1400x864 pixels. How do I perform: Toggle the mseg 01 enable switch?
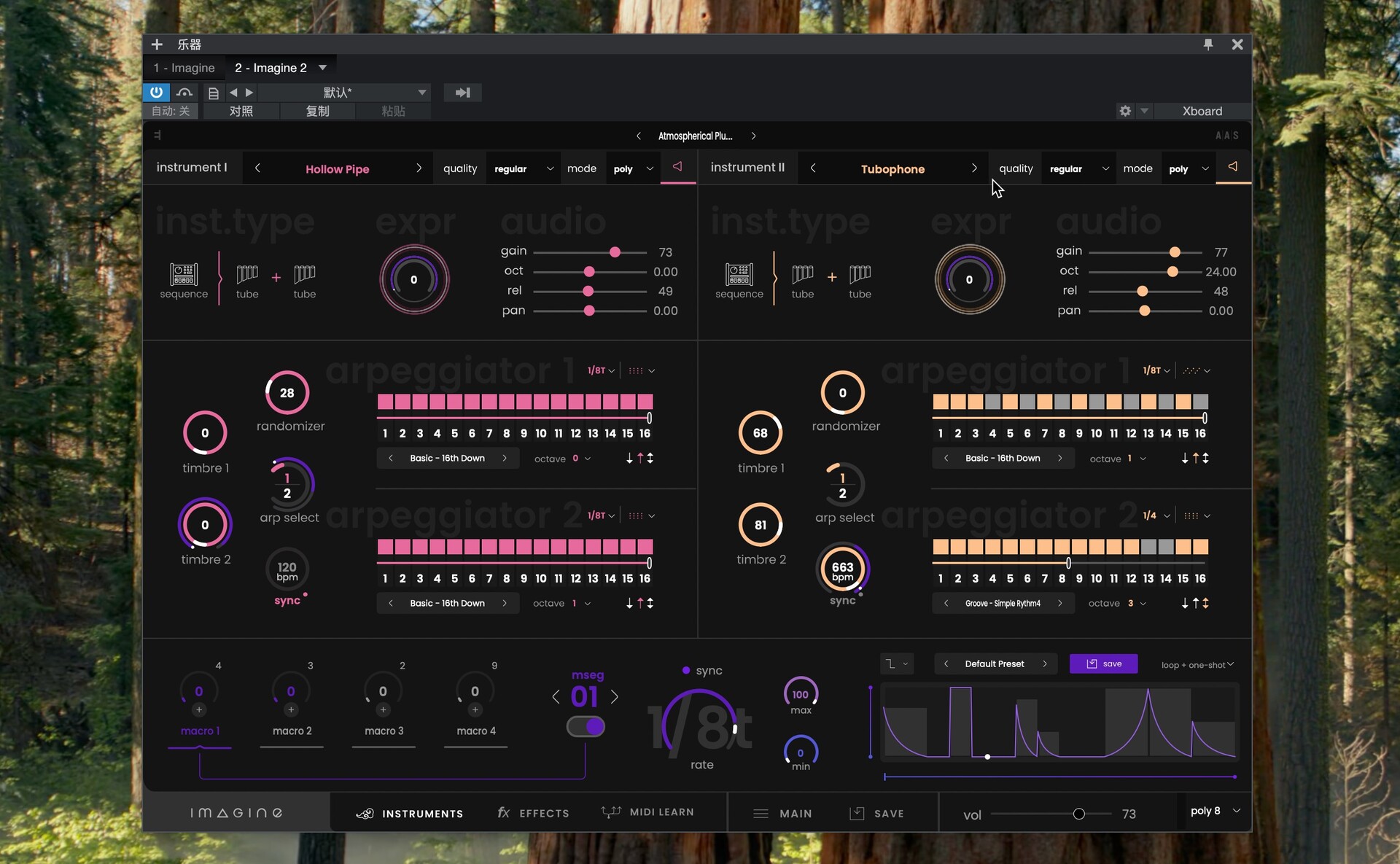586,726
